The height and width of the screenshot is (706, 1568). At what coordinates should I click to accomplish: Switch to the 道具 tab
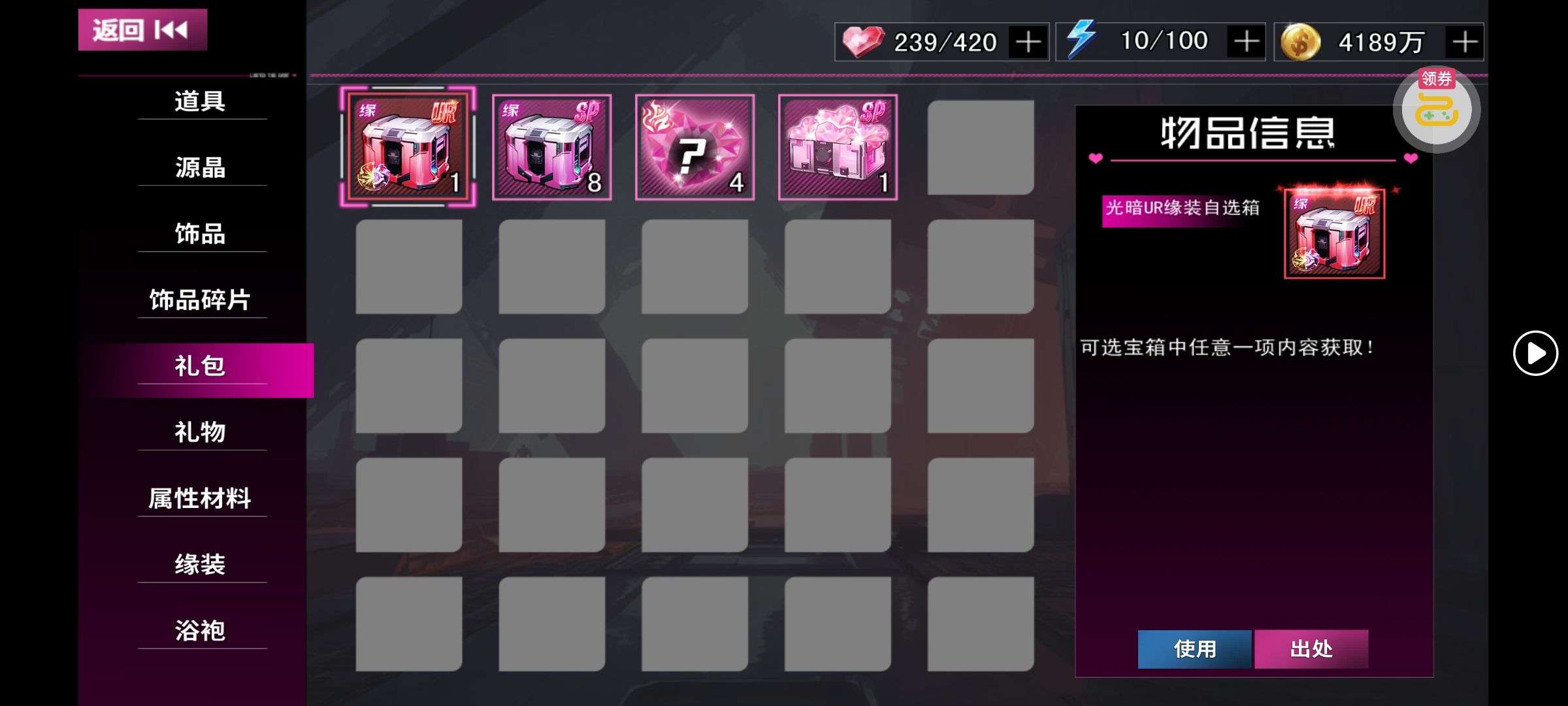pos(201,101)
